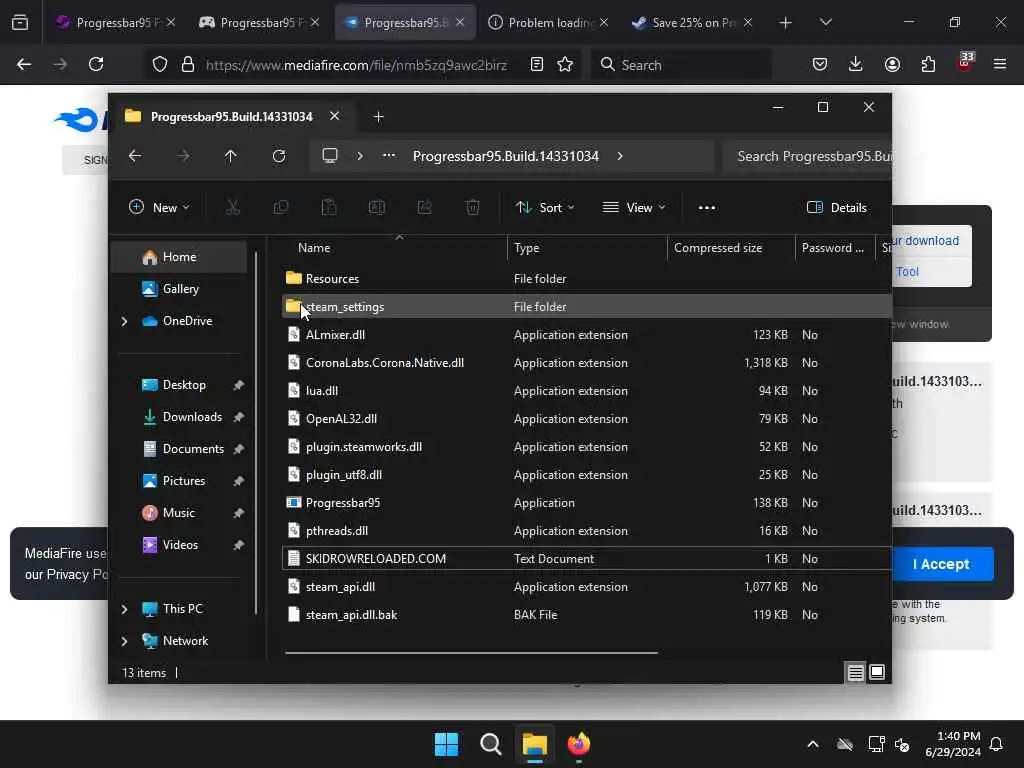Open Firefox extensions puzzle icon

coord(928,64)
